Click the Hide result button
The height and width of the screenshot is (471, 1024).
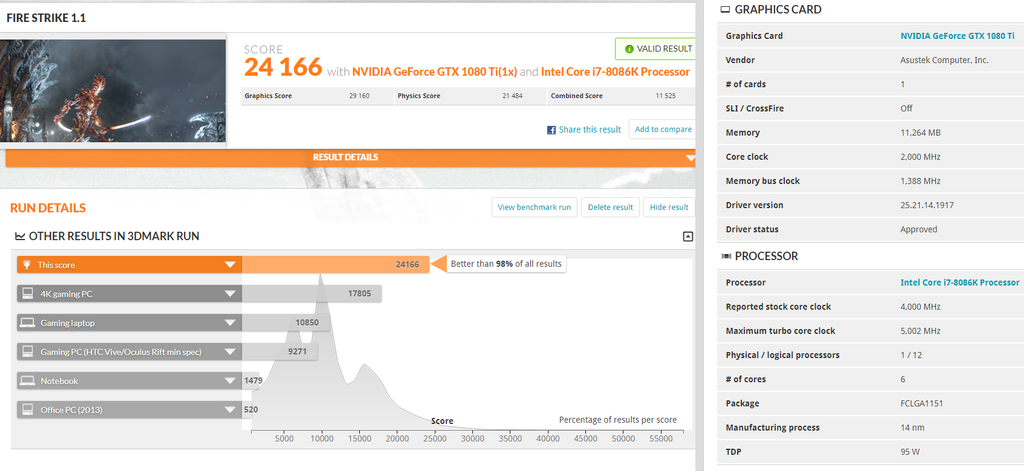pos(669,207)
